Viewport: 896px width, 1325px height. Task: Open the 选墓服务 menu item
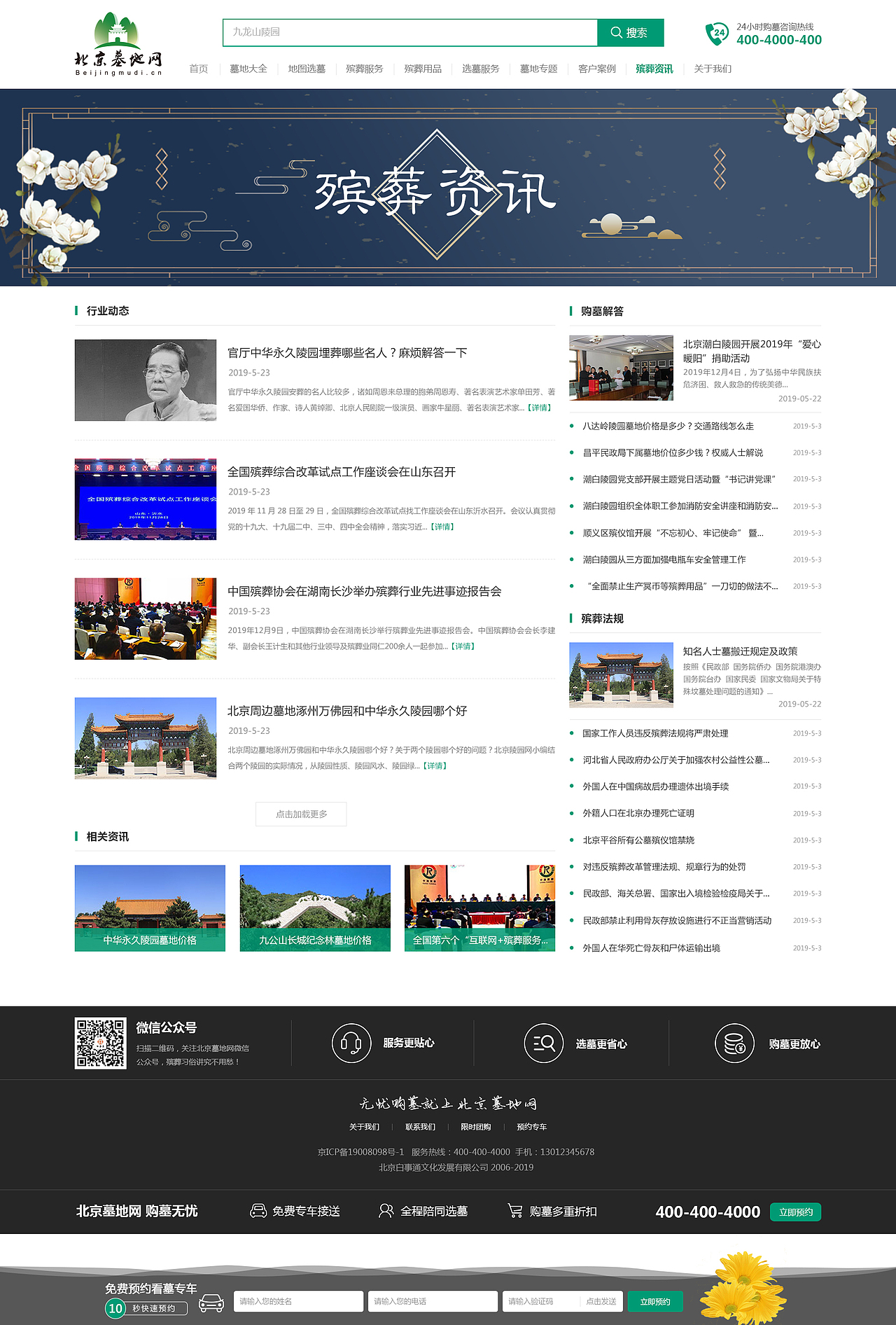tap(481, 69)
